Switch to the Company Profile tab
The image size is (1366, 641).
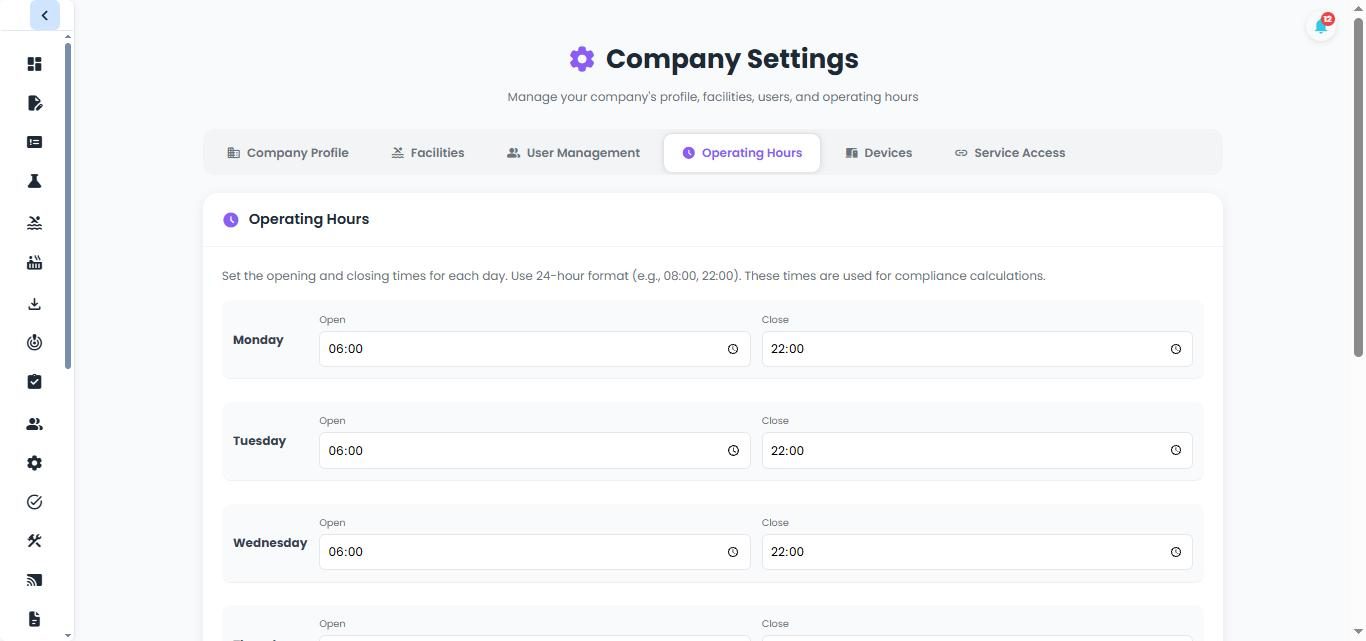(x=288, y=153)
